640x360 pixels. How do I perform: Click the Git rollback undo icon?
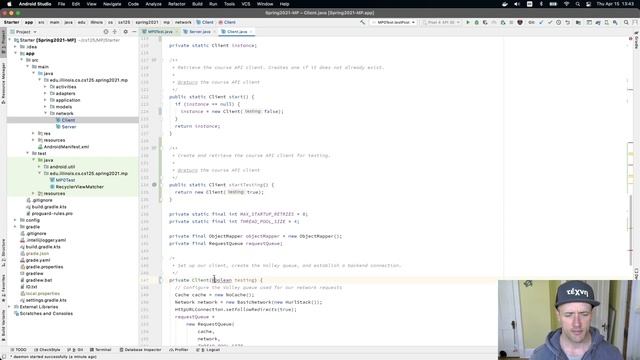point(567,22)
